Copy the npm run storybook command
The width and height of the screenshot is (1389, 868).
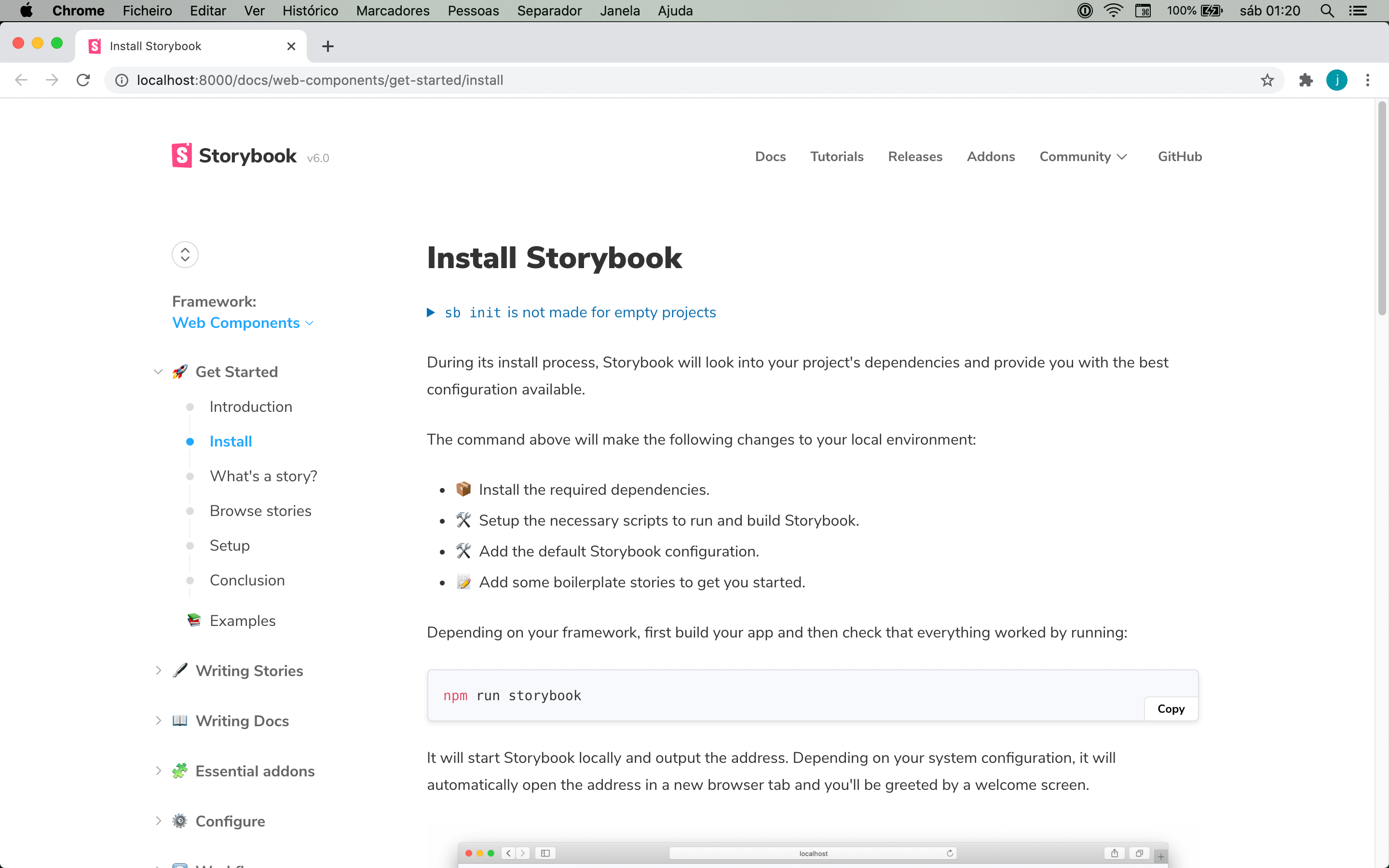click(1171, 708)
